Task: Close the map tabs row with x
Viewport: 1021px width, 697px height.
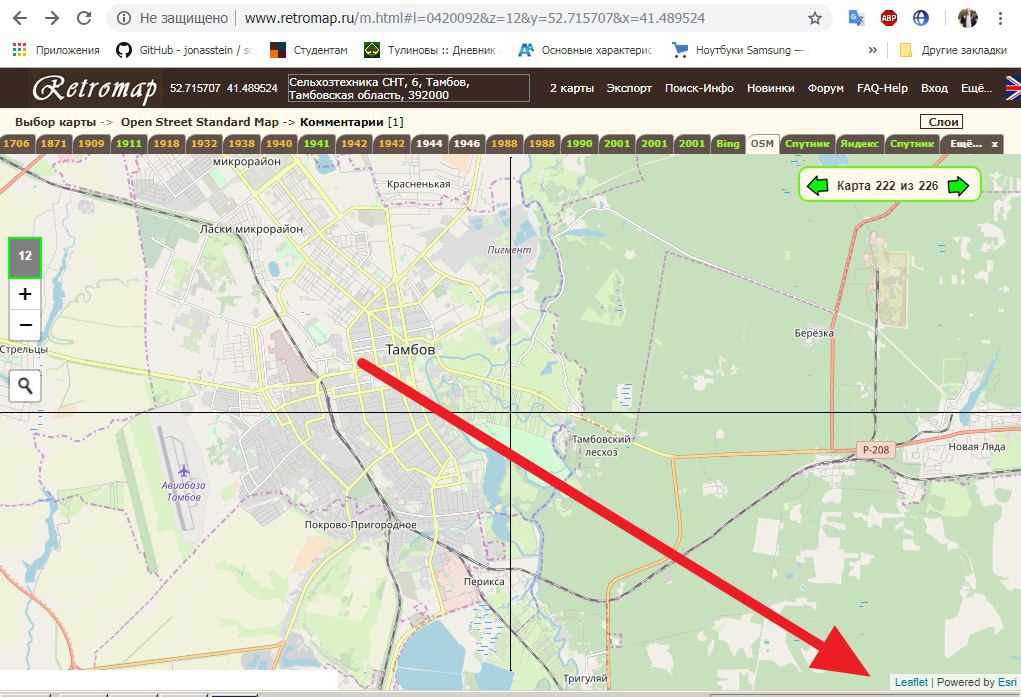Action: point(994,144)
